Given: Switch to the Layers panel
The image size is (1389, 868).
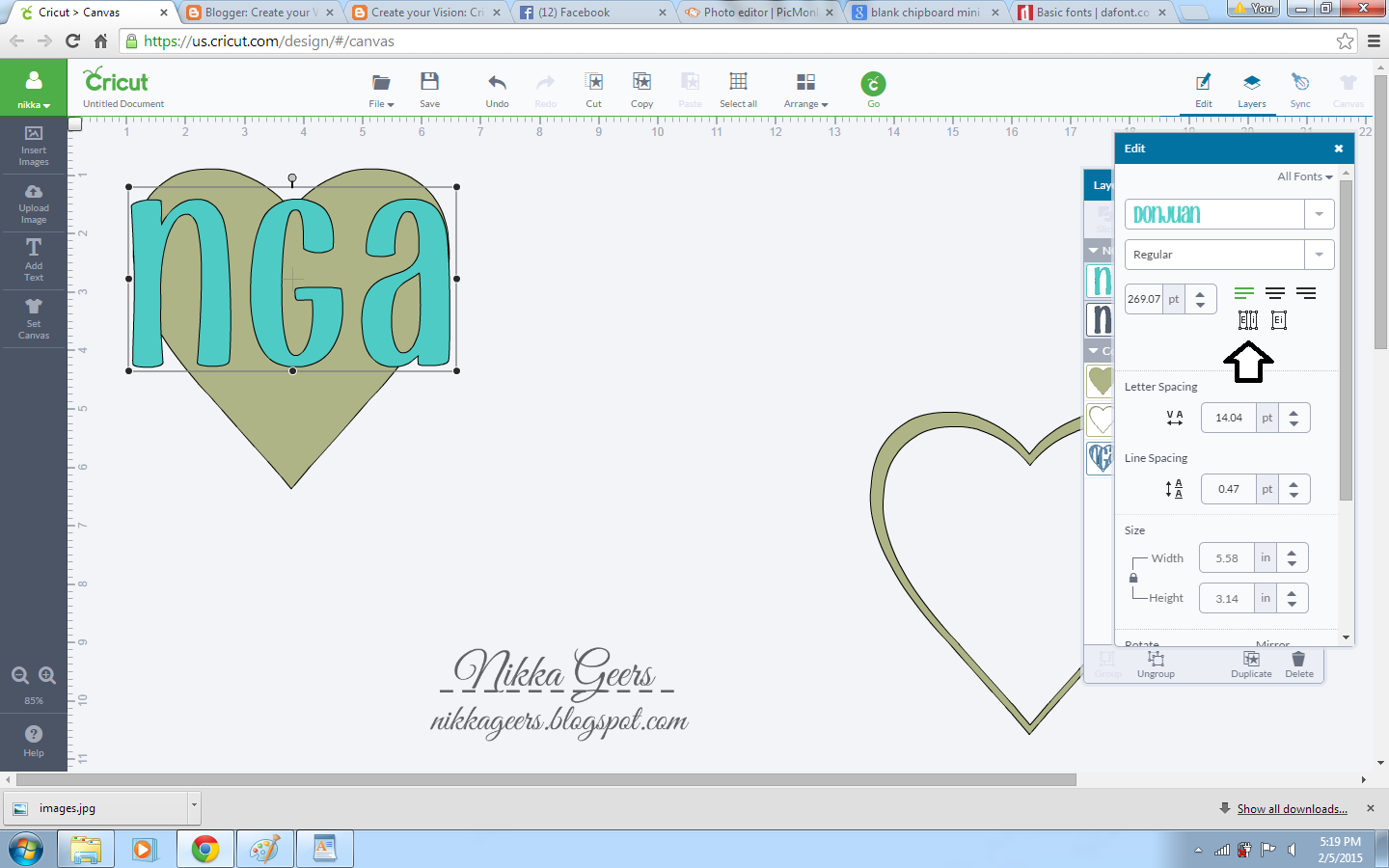Looking at the screenshot, I should 1251,90.
